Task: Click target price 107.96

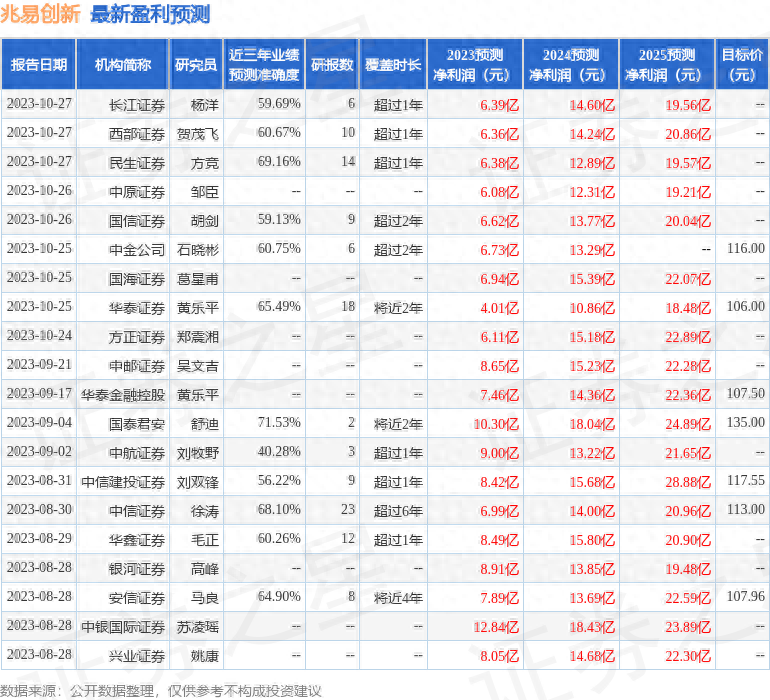Action: (745, 596)
